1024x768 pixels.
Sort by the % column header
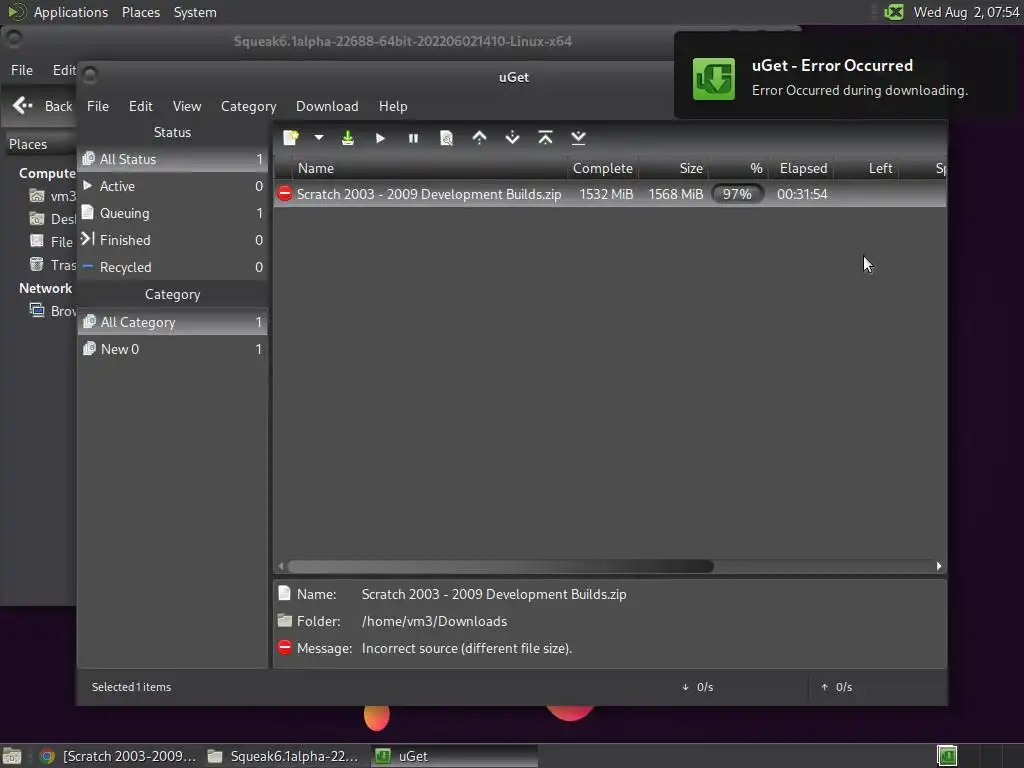(739, 168)
